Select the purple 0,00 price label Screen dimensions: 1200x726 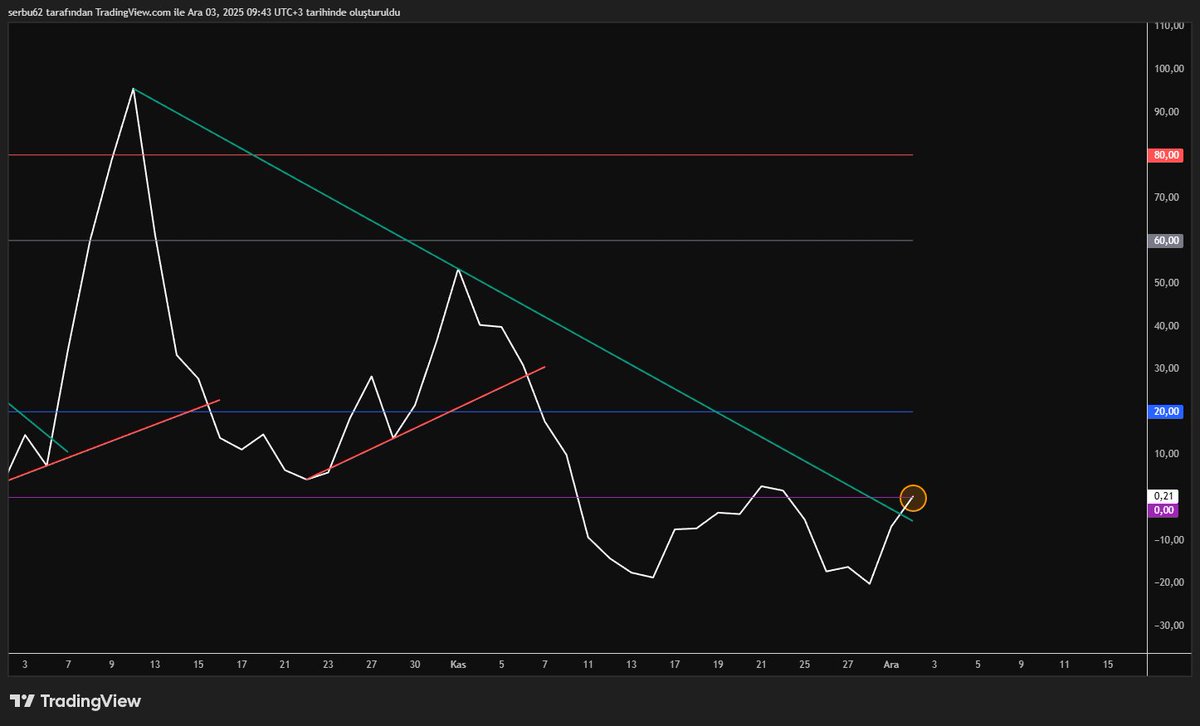(1164, 510)
